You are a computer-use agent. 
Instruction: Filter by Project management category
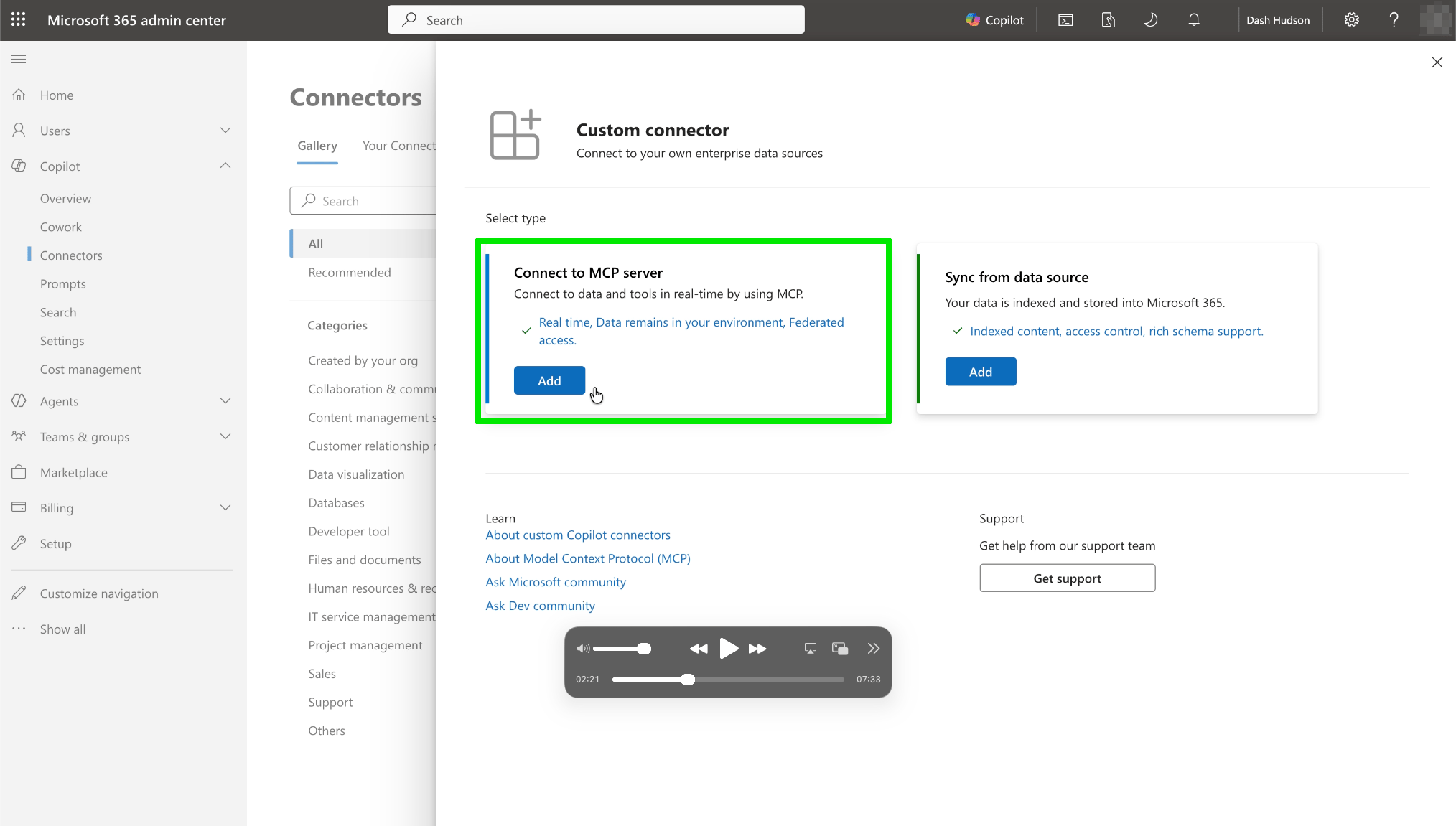click(365, 645)
